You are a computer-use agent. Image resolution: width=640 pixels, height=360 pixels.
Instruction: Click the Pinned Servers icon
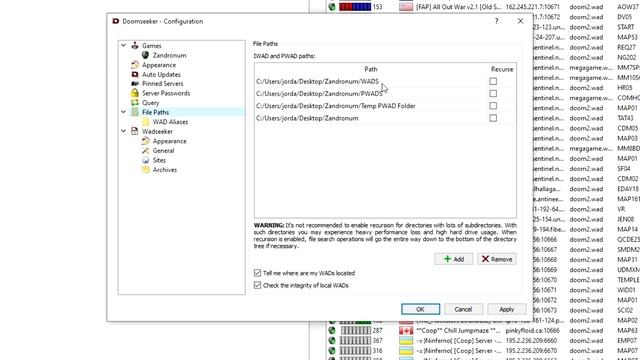click(135, 84)
